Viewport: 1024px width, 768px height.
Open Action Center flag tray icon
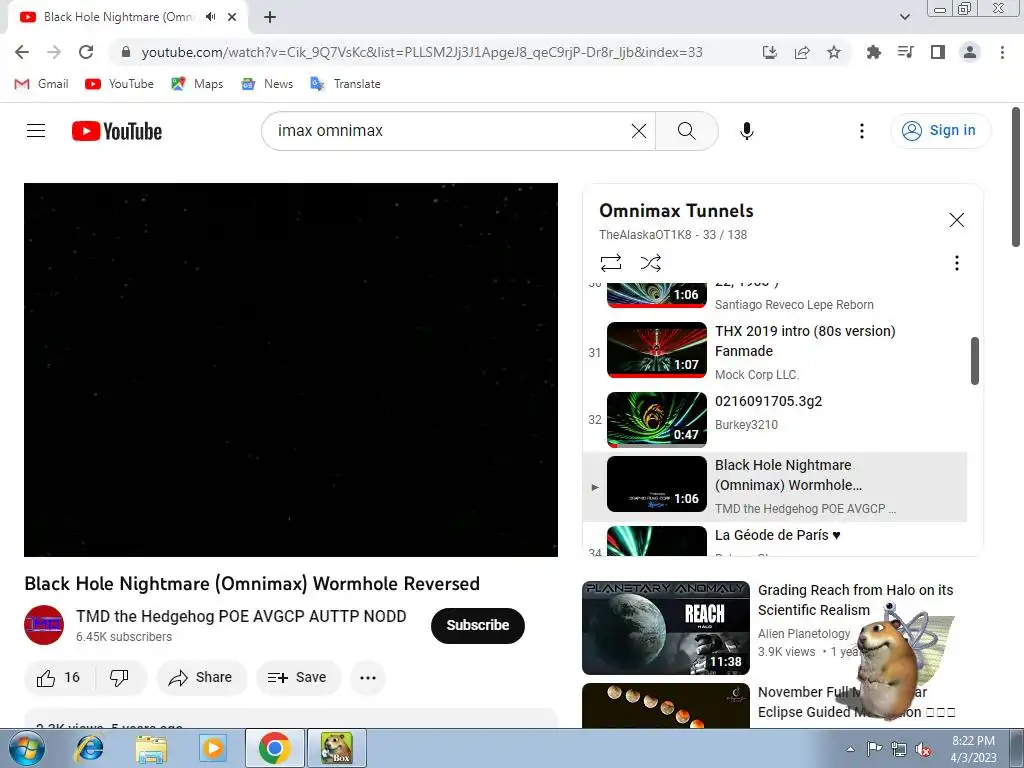[x=874, y=749]
